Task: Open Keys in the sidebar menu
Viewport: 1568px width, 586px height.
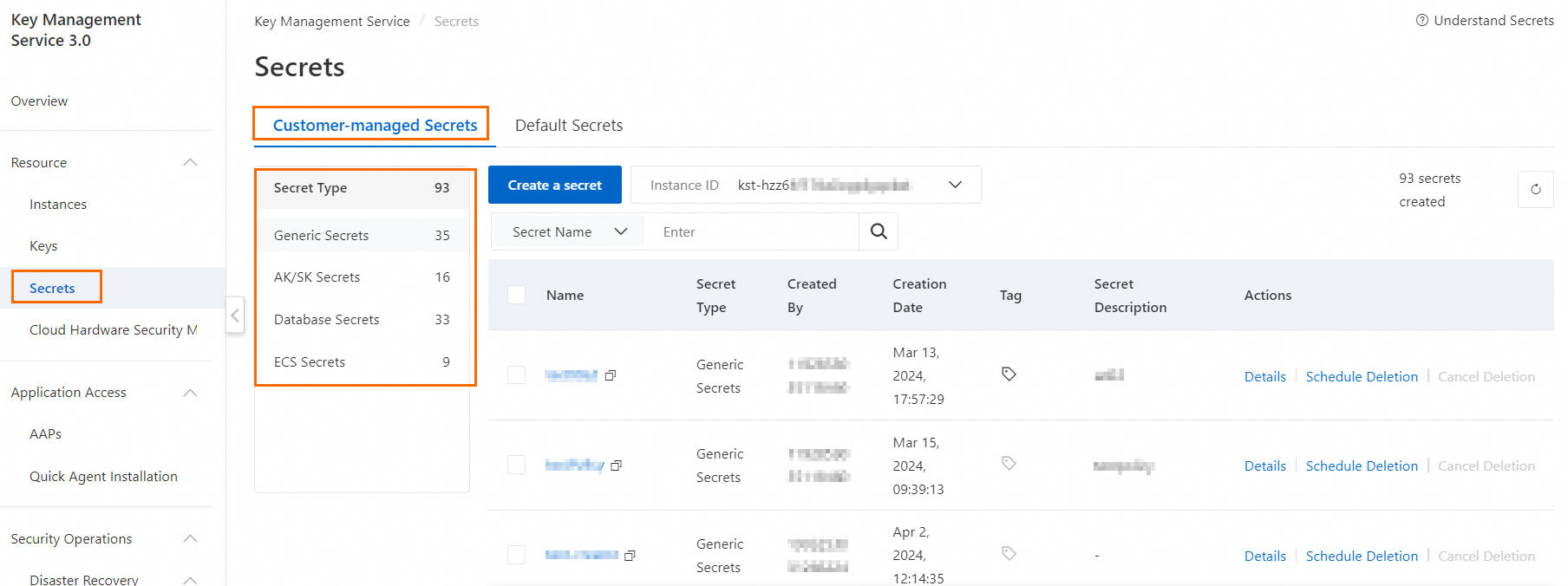Action: click(x=43, y=246)
